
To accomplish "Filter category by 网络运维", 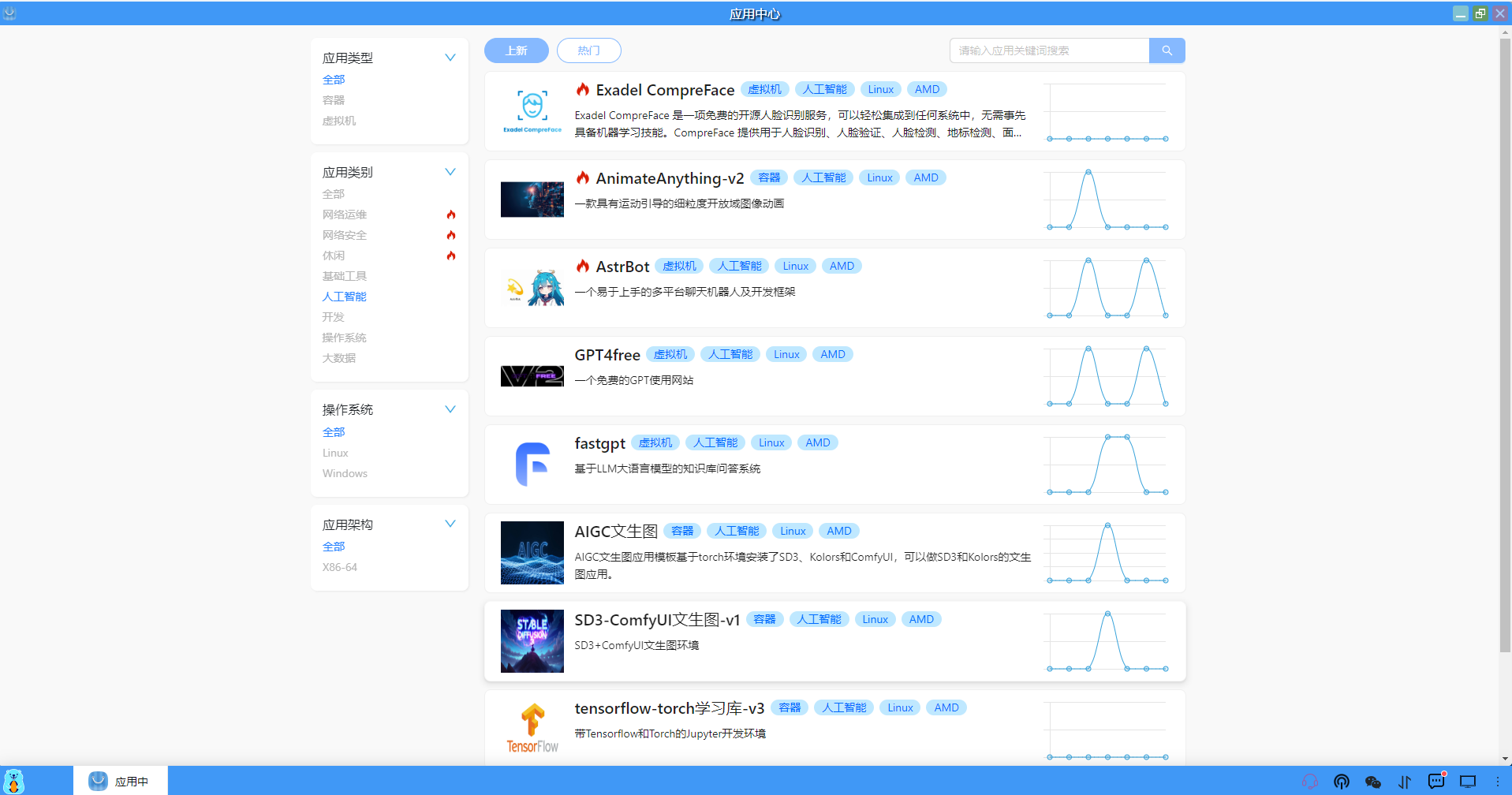I will tap(345, 215).
